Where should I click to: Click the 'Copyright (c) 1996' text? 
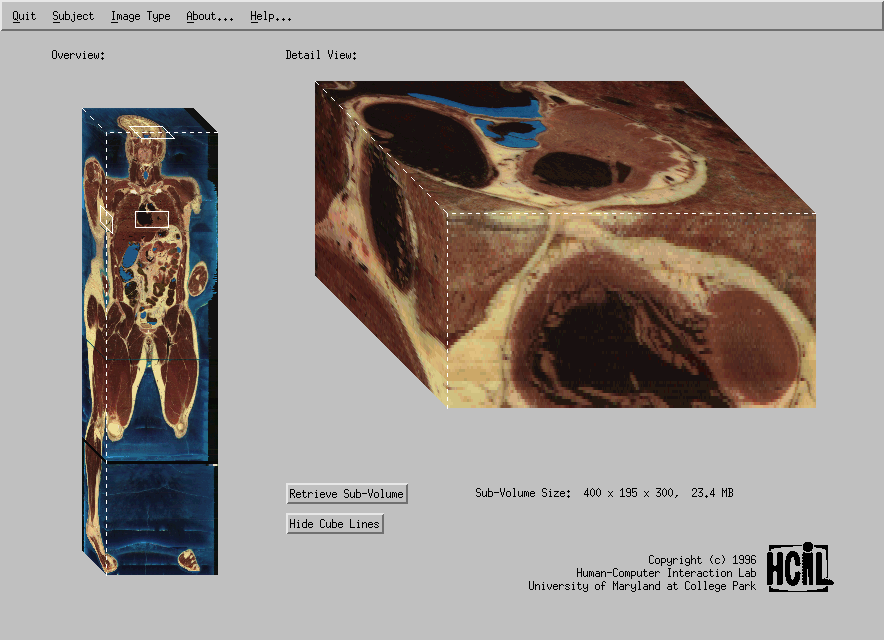(702, 560)
